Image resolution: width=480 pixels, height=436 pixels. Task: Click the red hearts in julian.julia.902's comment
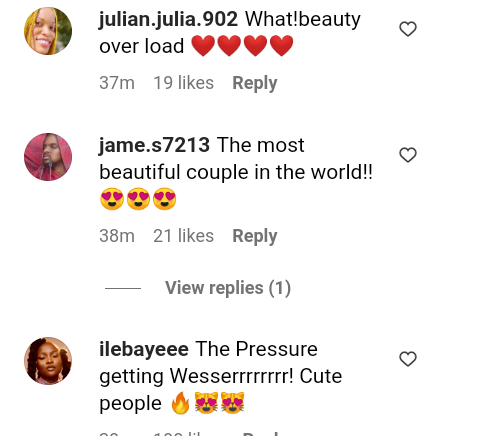[242, 46]
